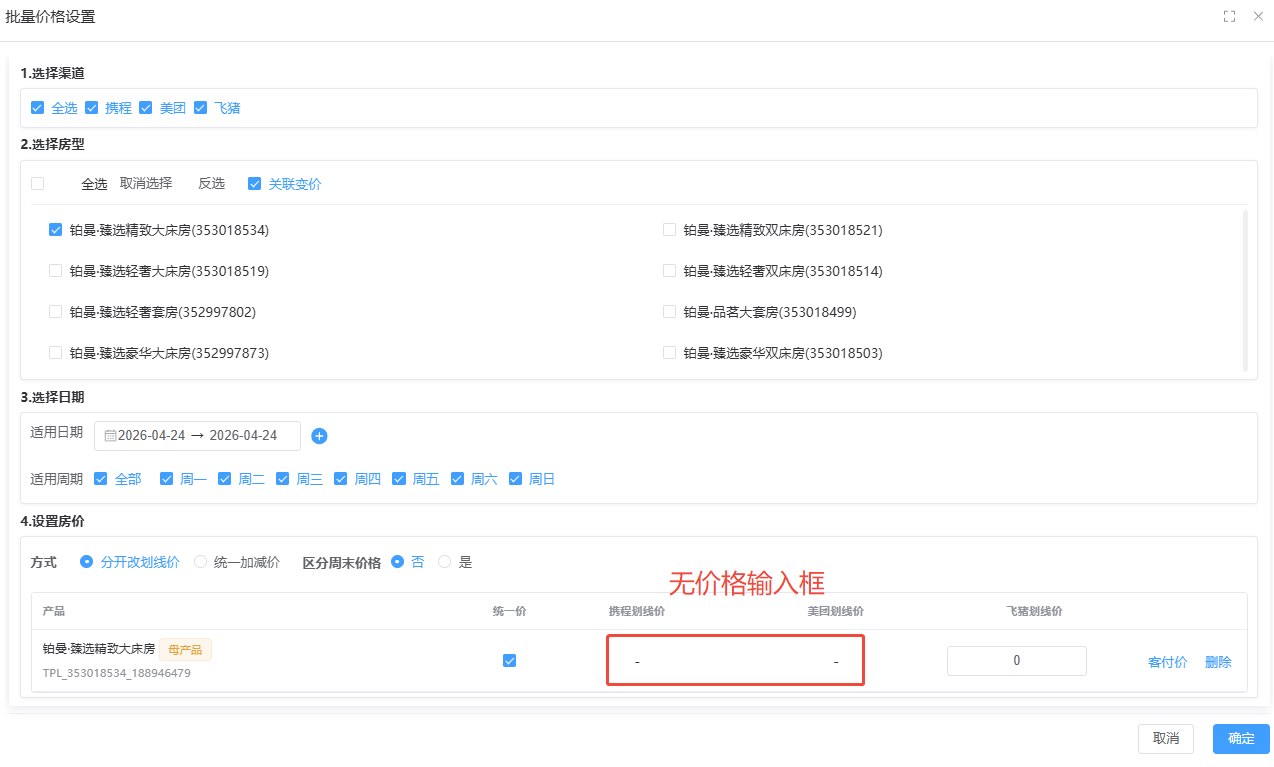Uncheck the 携程 channel checkbox
The width and height of the screenshot is (1274, 767).
(x=92, y=107)
